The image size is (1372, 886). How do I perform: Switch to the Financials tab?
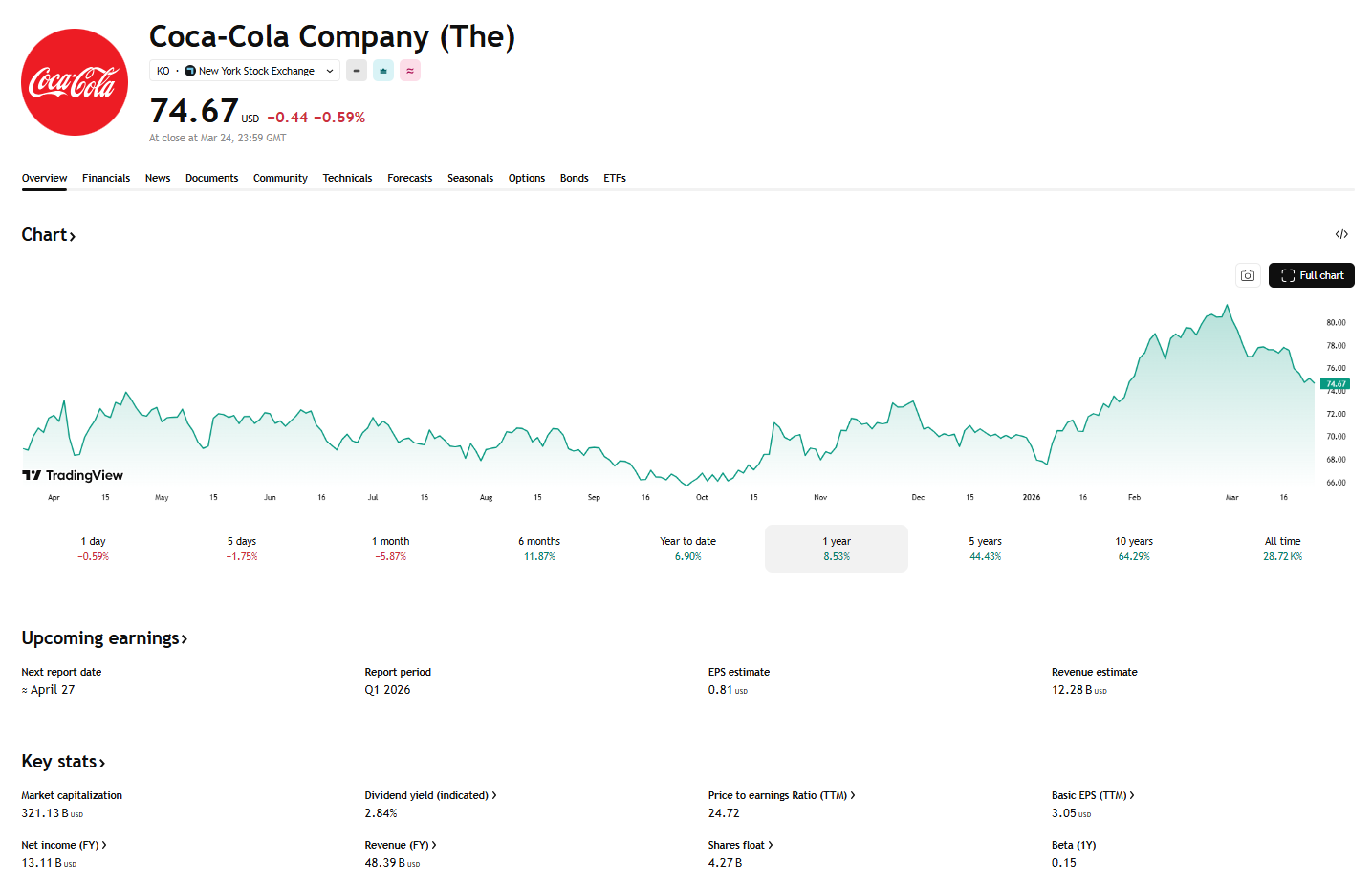pos(106,179)
